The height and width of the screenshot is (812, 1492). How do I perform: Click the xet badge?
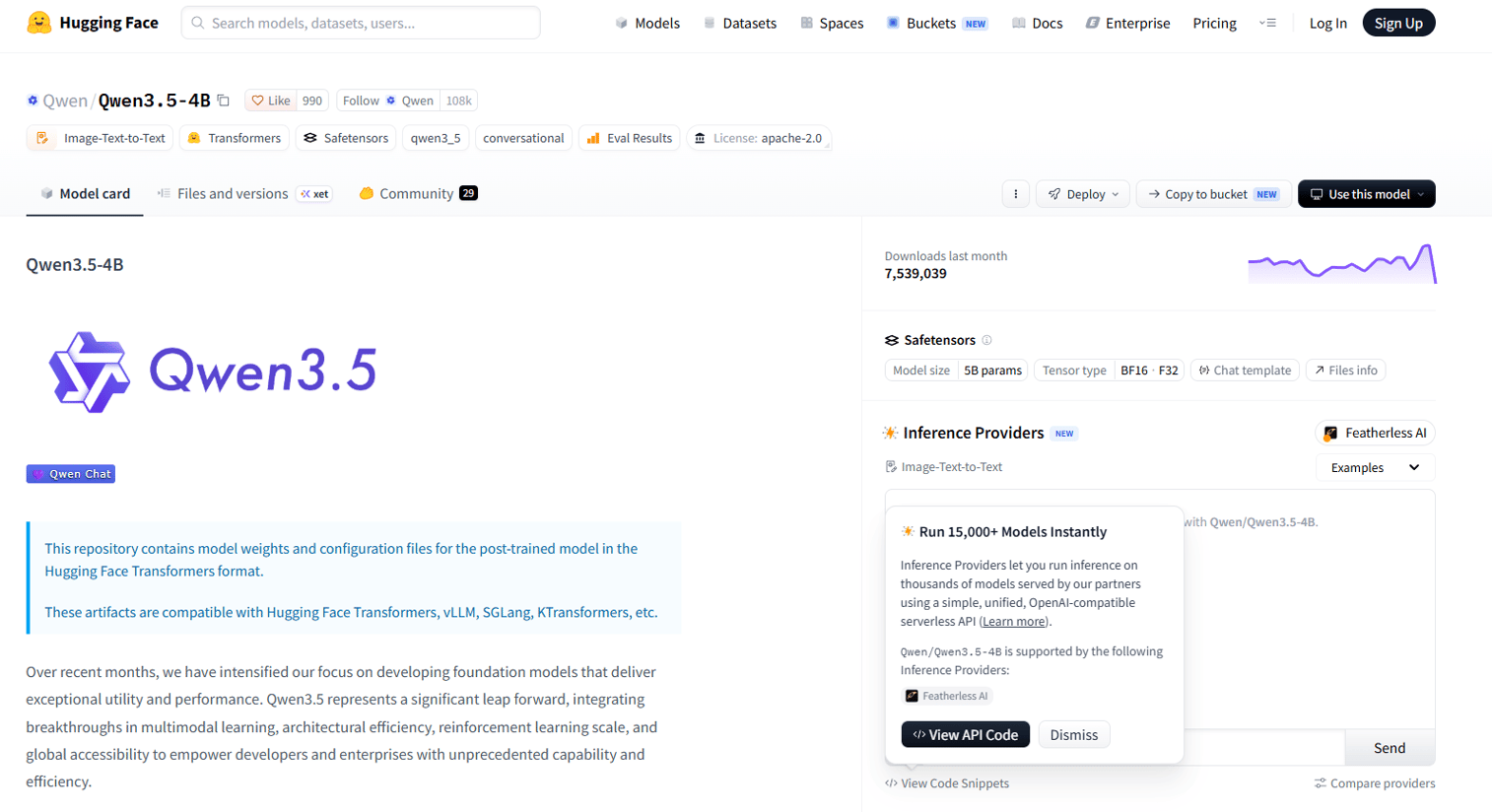click(315, 194)
